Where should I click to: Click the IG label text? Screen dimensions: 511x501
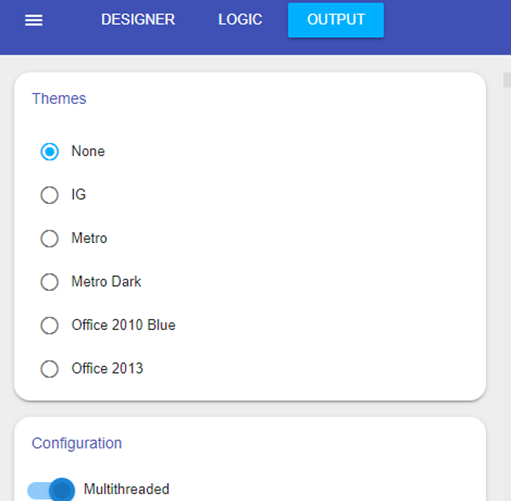coord(79,194)
